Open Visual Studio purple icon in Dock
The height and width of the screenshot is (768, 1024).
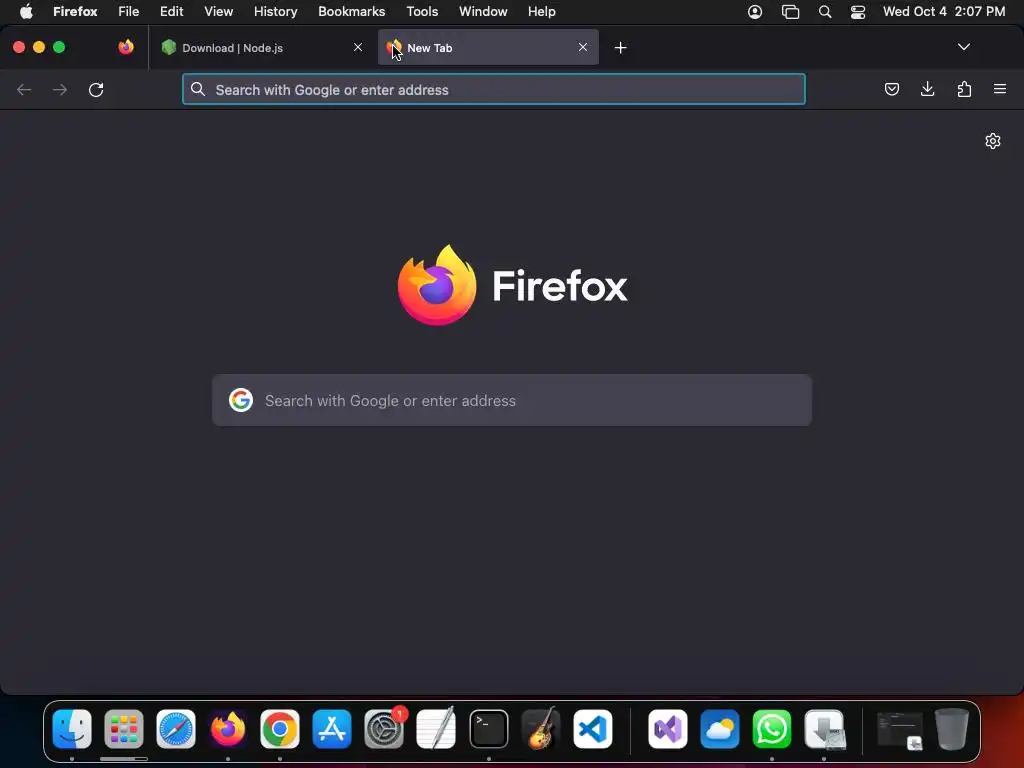click(667, 729)
